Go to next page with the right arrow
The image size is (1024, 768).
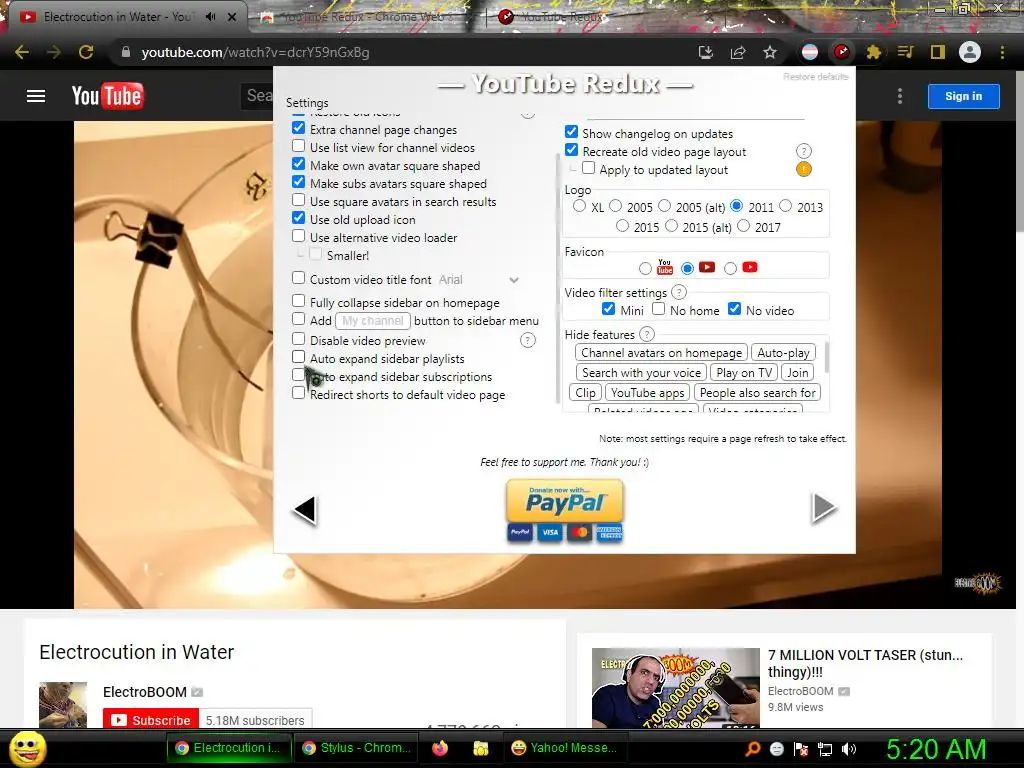pyautogui.click(x=824, y=508)
